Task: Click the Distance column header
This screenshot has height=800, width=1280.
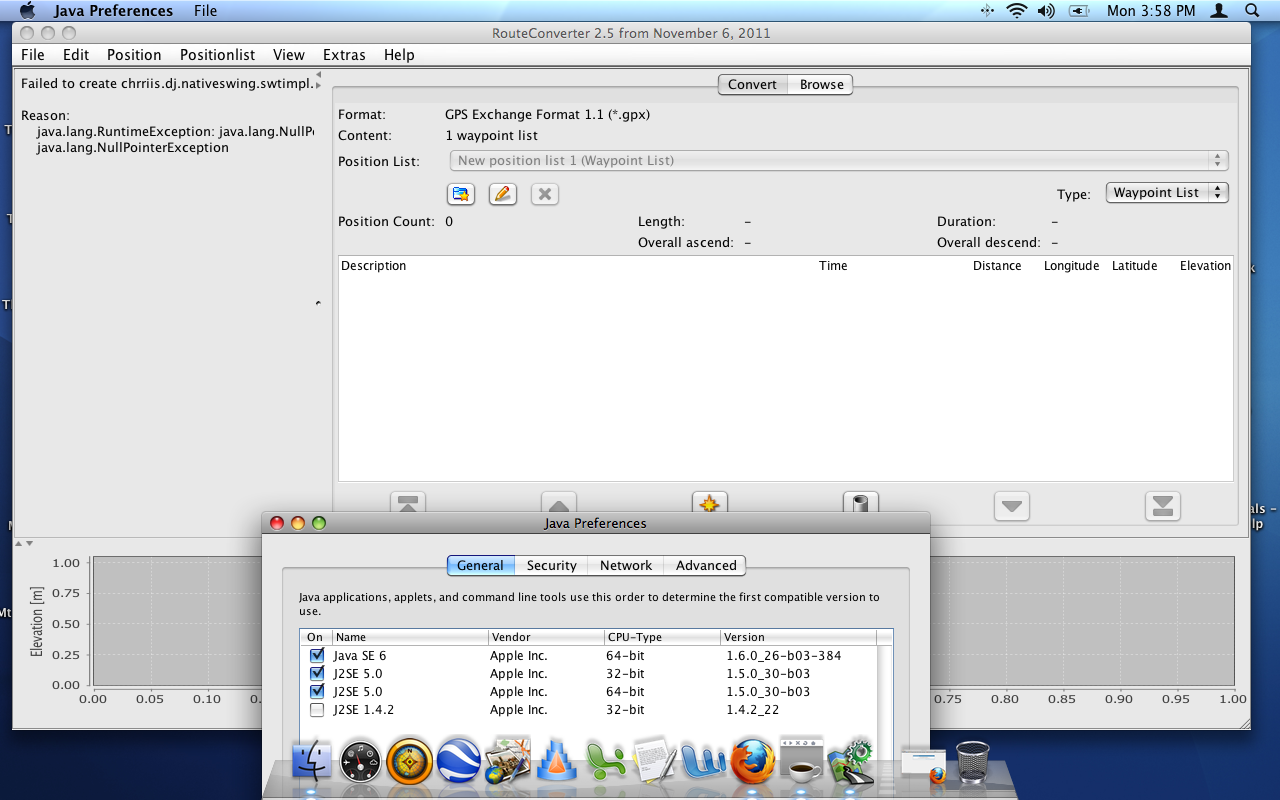Action: point(997,266)
